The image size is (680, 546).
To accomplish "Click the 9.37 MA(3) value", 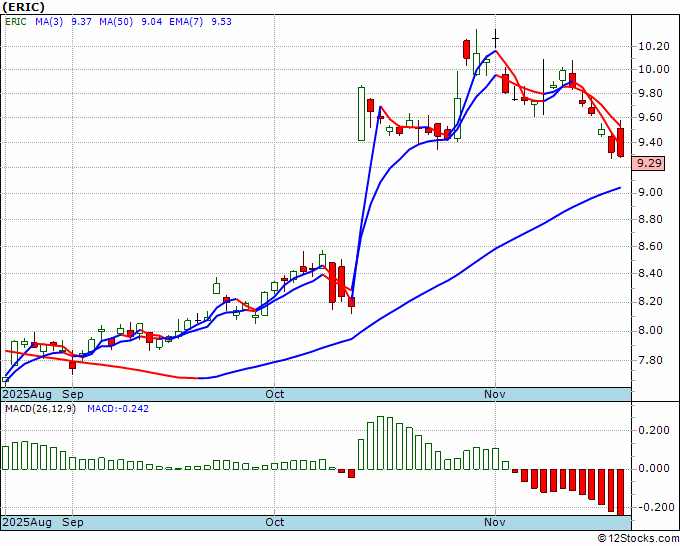I will point(82,22).
